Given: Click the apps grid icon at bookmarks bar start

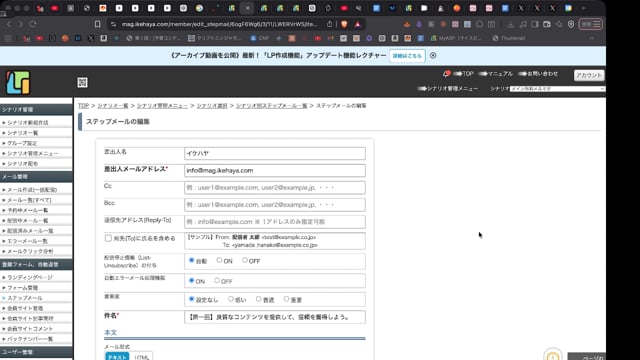Looking at the screenshot, I should (8, 38).
